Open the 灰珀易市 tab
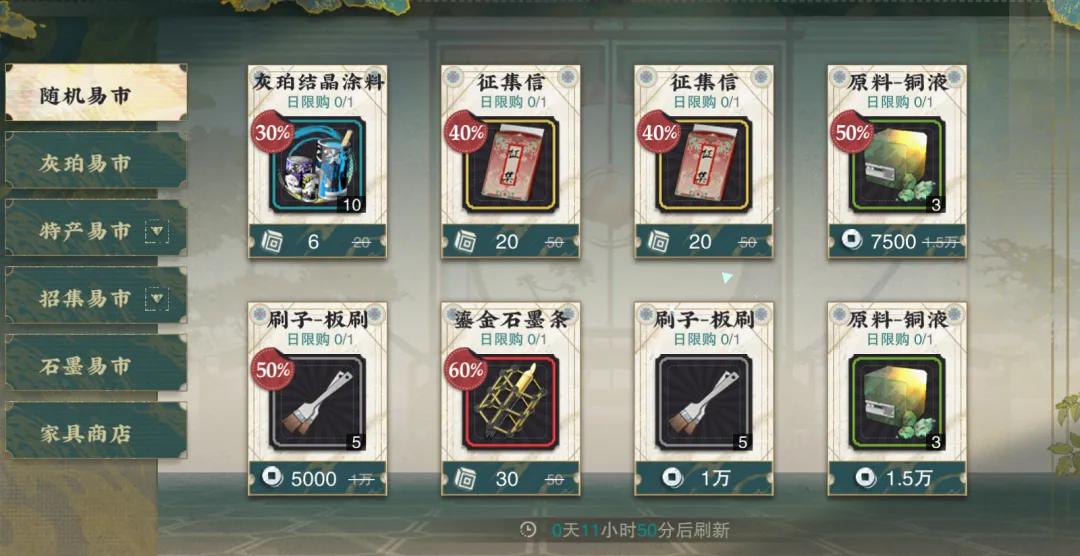 [x=96, y=161]
